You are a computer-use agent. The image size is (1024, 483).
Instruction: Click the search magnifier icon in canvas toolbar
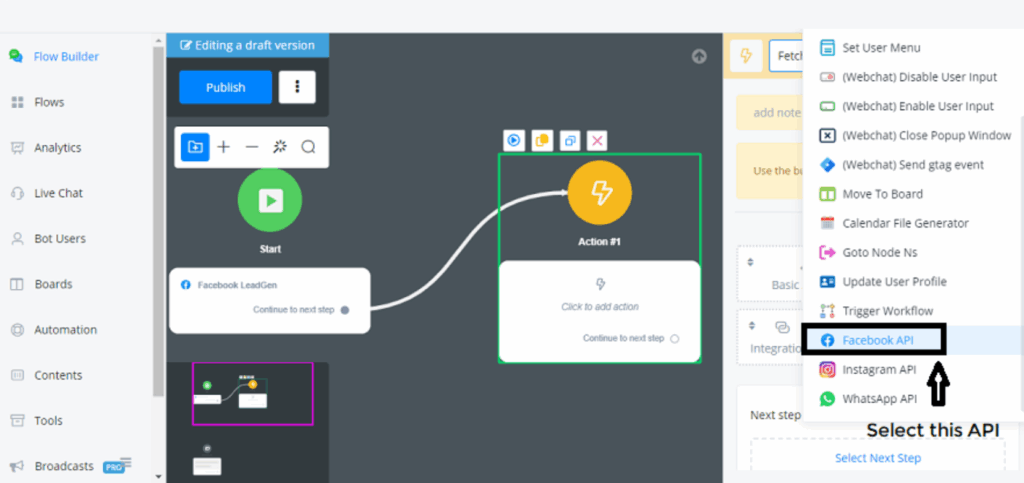click(x=308, y=147)
